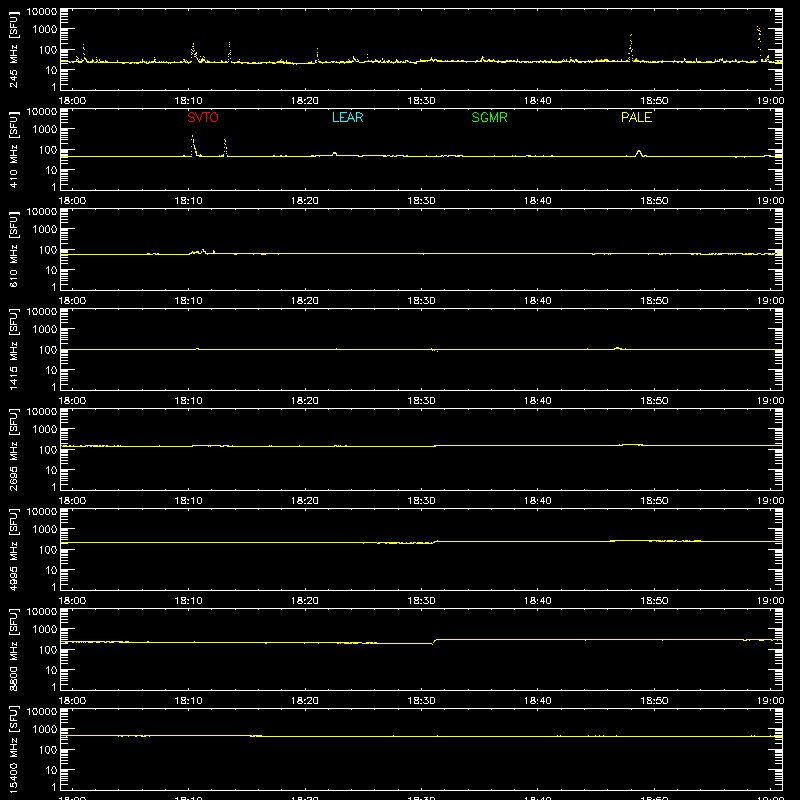800x800 pixels.
Task: Select the 15400 MHz [SFU] axis title
Action: [x=13, y=749]
